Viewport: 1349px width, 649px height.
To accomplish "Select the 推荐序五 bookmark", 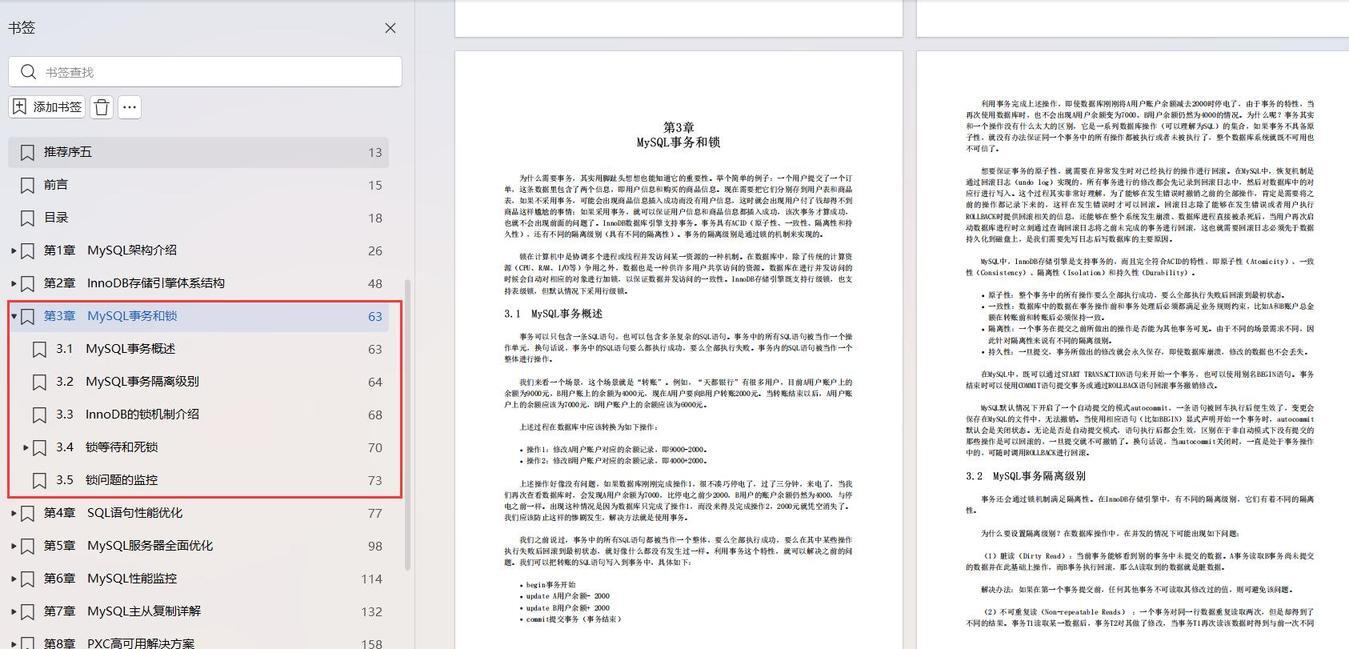I will click(x=199, y=152).
